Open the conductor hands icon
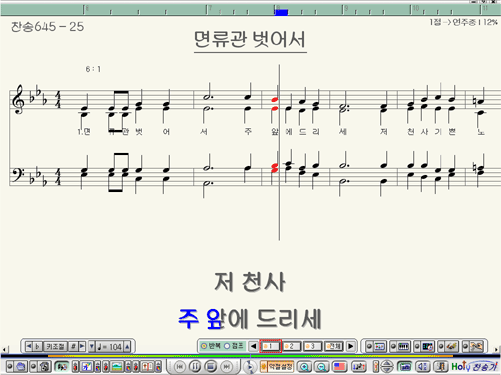This screenshot has height=375, width=501. (476, 346)
